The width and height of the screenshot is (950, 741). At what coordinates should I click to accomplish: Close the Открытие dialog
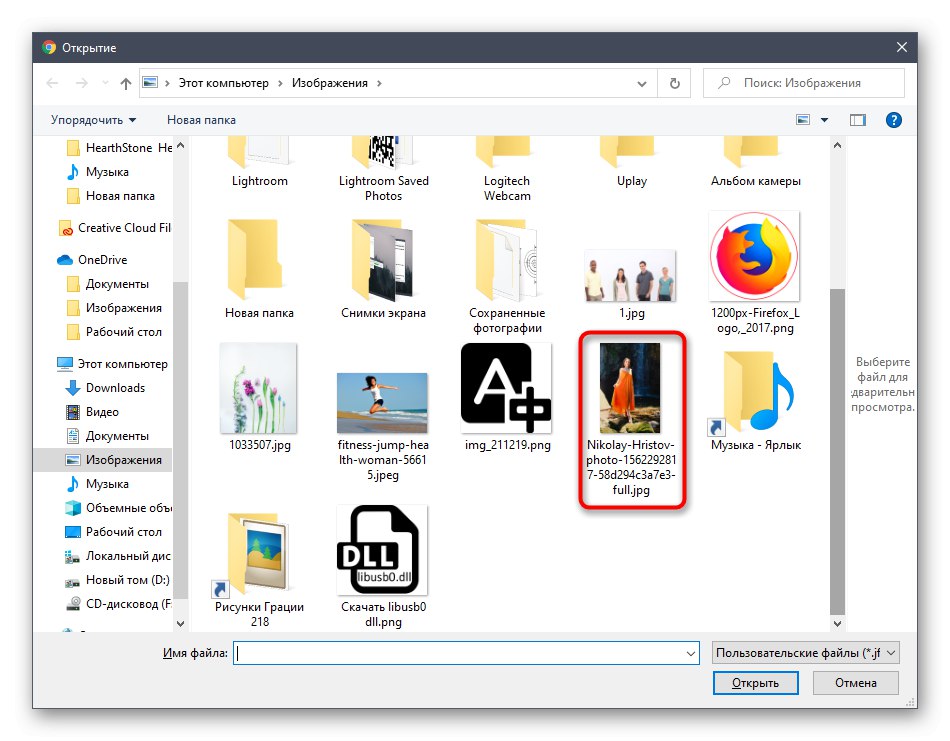[x=902, y=47]
